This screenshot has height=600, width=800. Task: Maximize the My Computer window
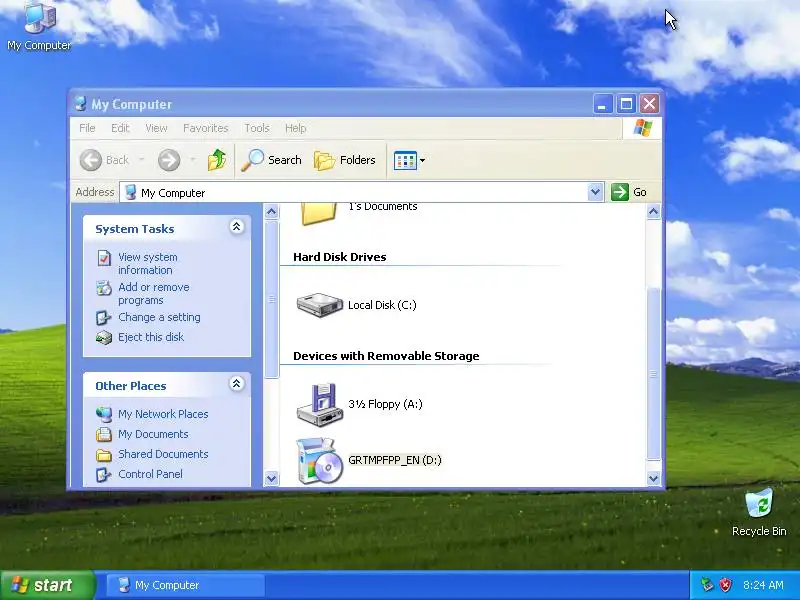pos(626,104)
